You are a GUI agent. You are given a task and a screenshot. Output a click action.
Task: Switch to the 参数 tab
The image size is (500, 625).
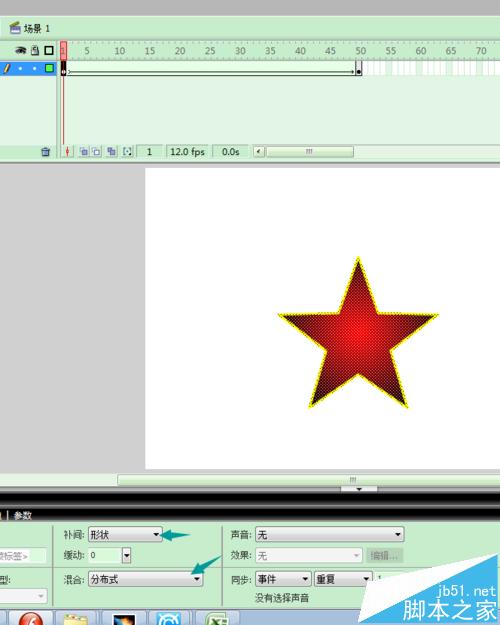23,515
